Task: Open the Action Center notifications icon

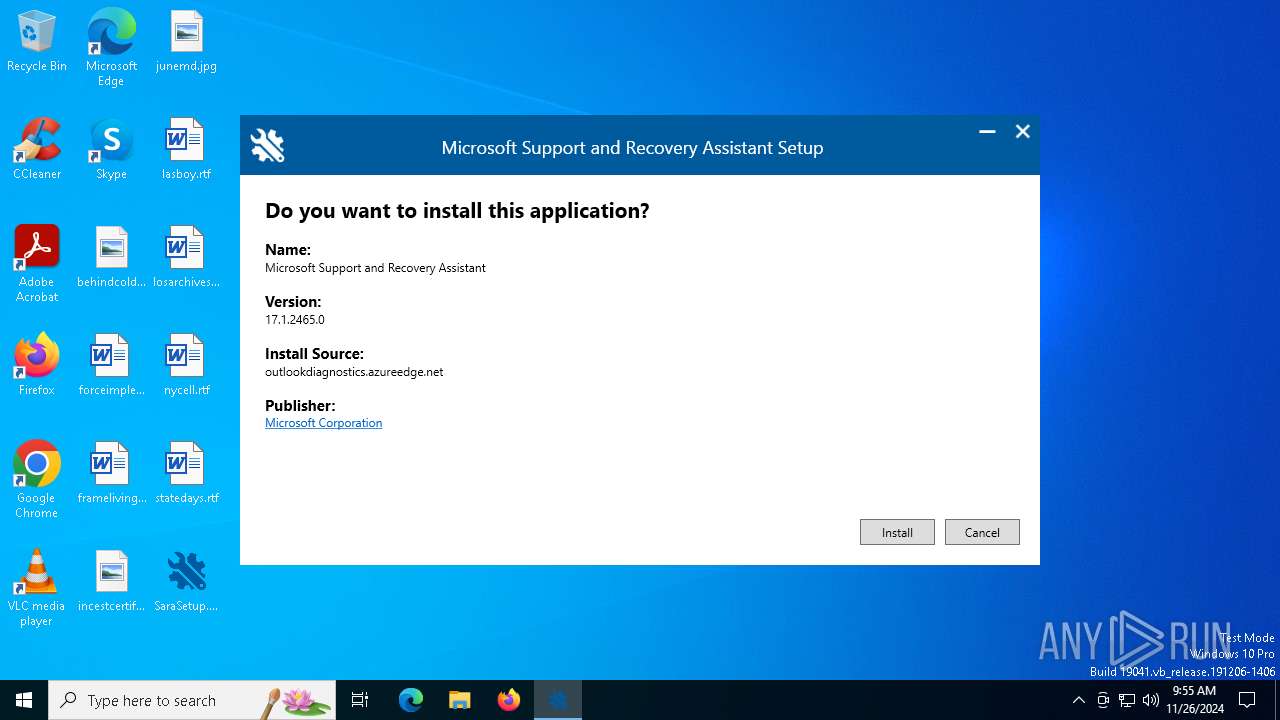Action: [x=1248, y=700]
